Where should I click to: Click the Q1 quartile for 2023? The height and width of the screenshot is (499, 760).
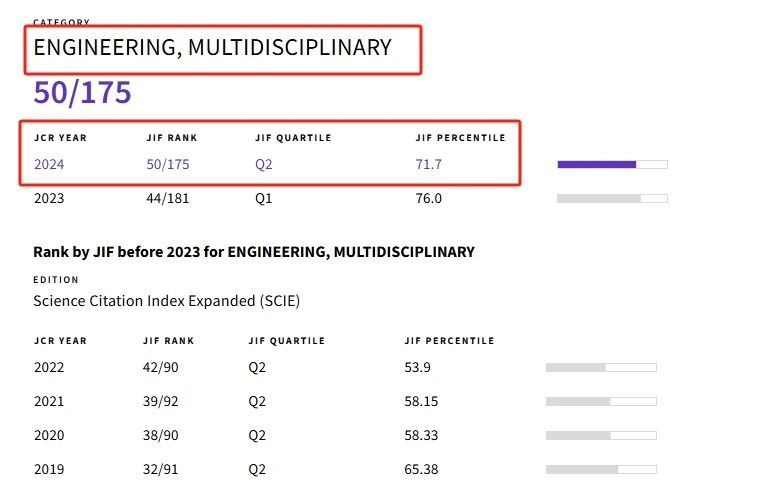point(264,198)
